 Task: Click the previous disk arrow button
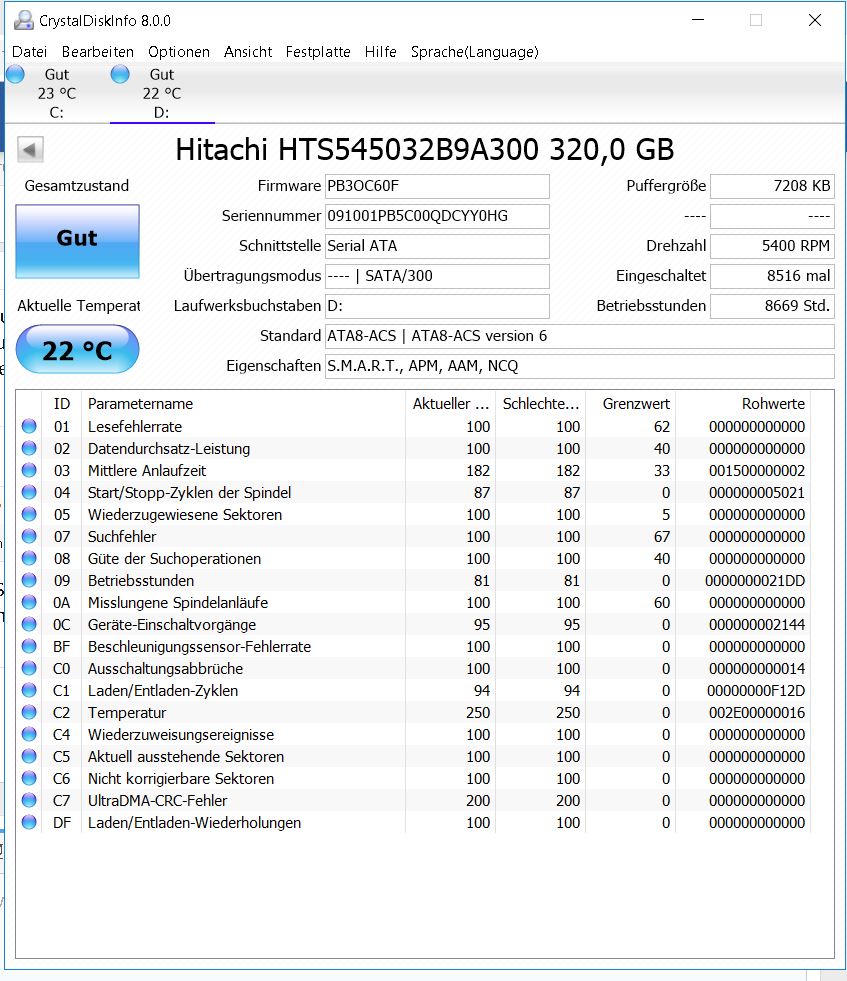click(x=30, y=150)
